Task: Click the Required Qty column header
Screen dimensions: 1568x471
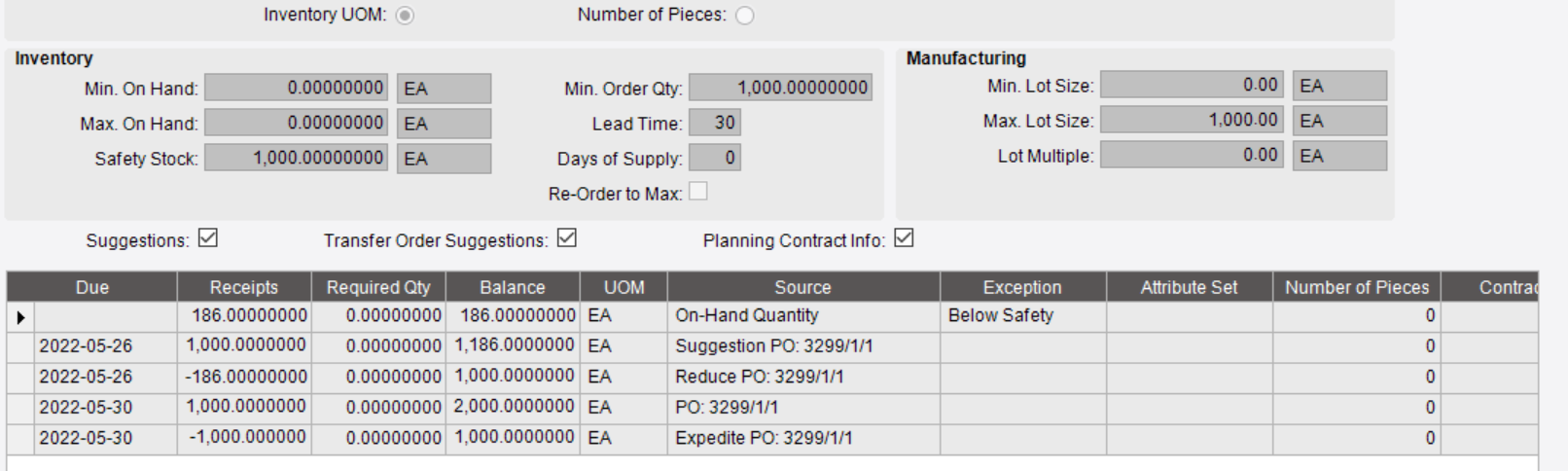Action: [378, 287]
